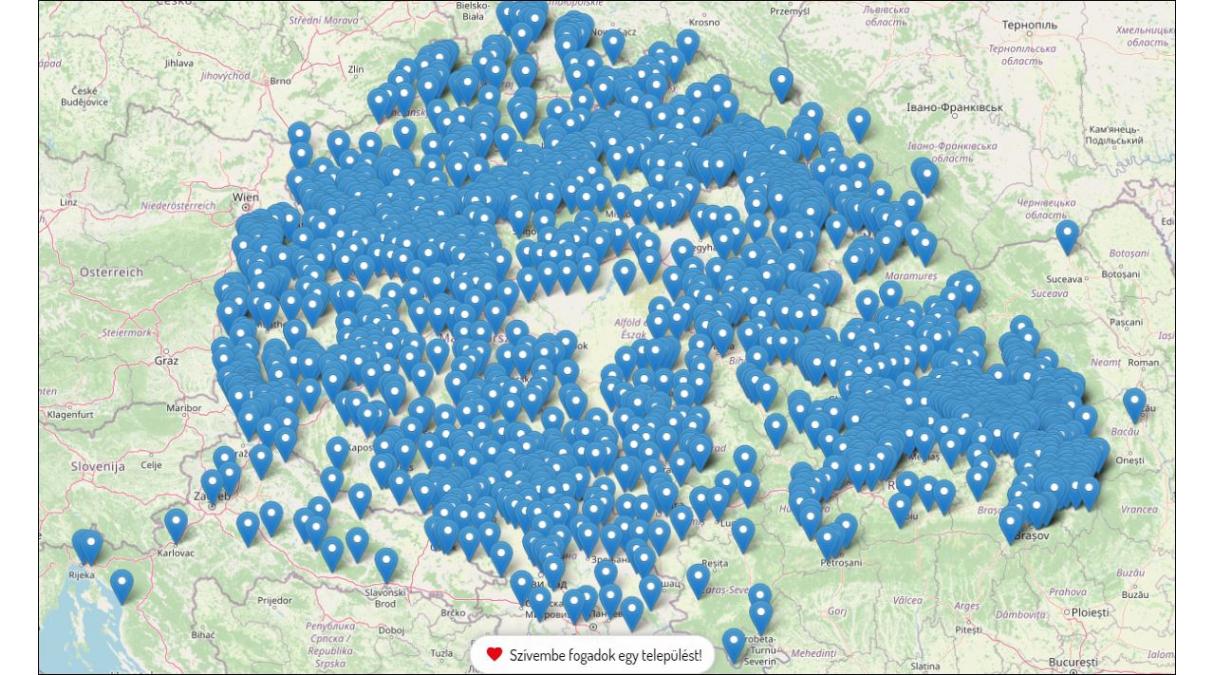
Task: Select the Adriatic coast marker south of Rijeka
Action: coord(122,585)
